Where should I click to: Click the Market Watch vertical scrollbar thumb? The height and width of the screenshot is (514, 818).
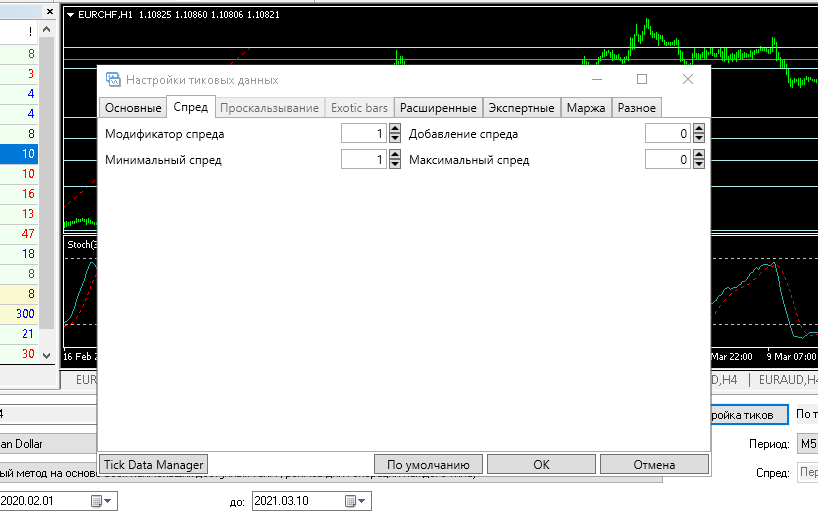click(x=46, y=183)
